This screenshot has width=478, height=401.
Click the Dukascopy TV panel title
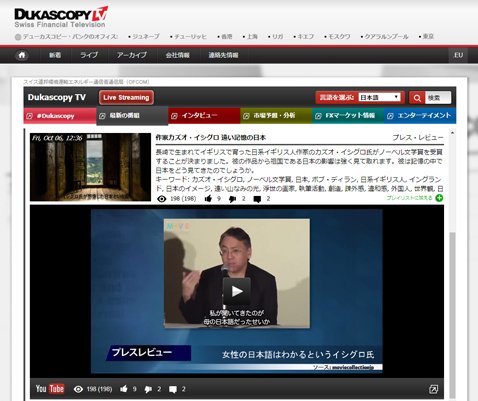click(x=57, y=97)
